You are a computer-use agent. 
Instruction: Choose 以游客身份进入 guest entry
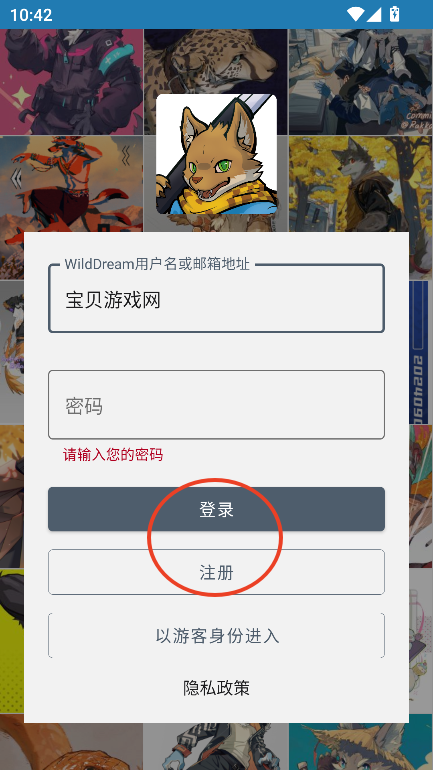coord(216,635)
